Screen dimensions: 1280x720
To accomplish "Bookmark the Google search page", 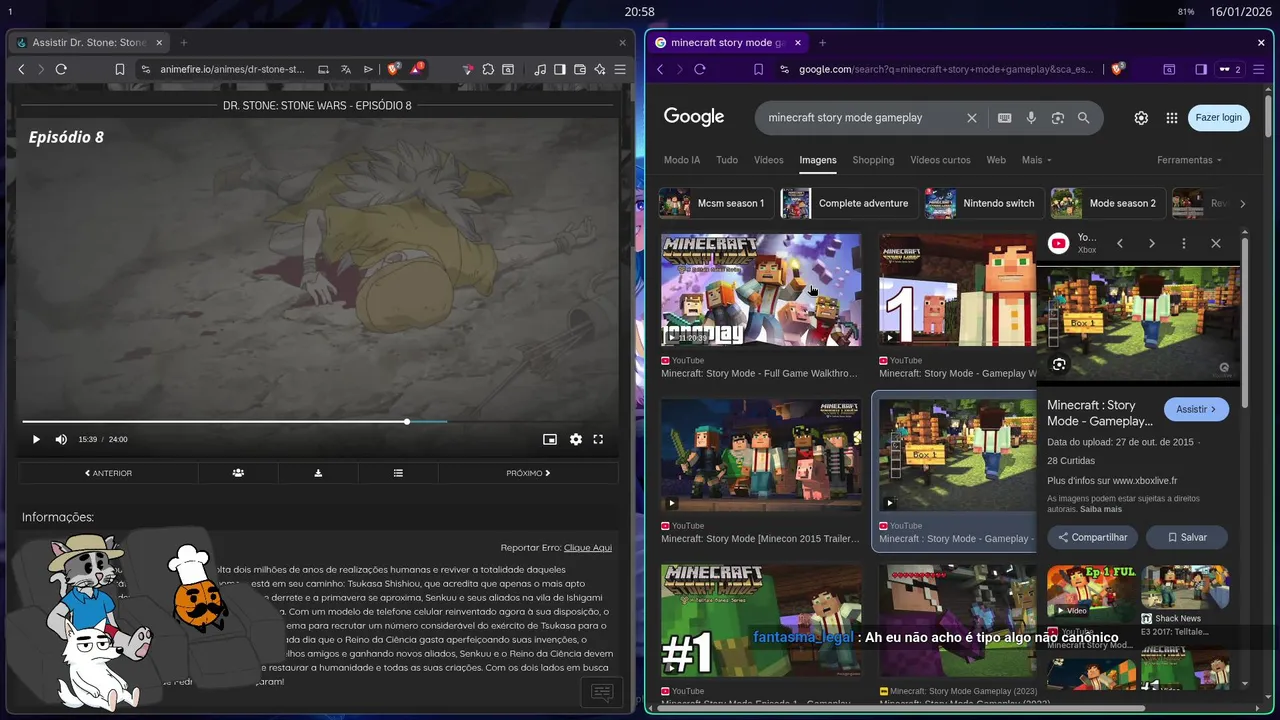I will (x=758, y=69).
